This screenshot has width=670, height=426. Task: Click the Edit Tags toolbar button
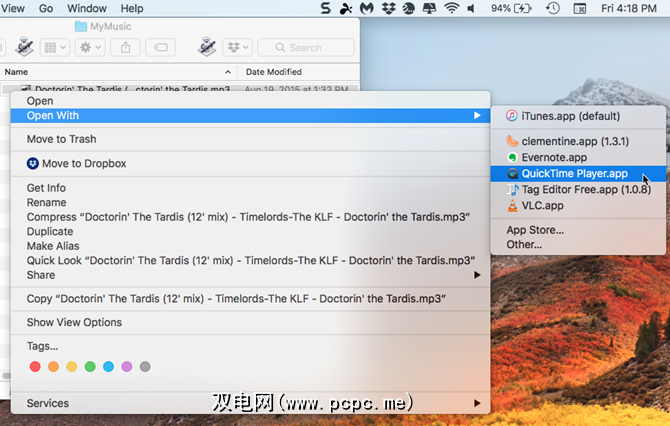coord(160,47)
